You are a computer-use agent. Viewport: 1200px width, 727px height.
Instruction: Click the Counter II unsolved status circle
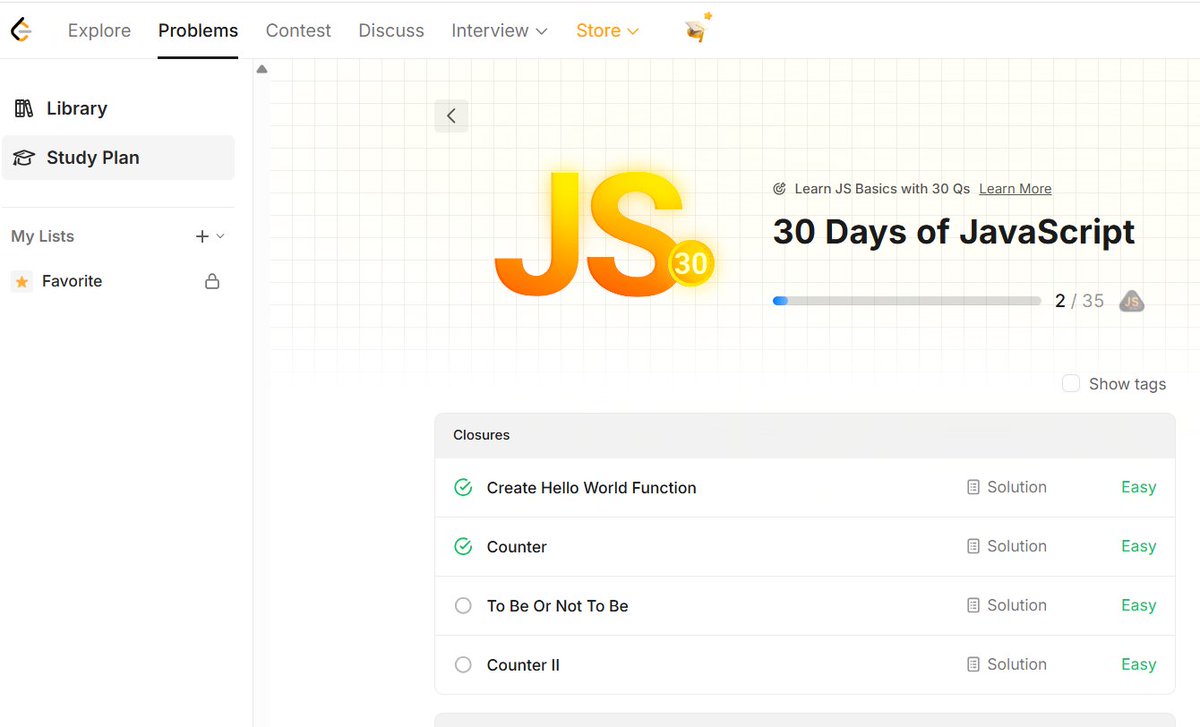[463, 665]
